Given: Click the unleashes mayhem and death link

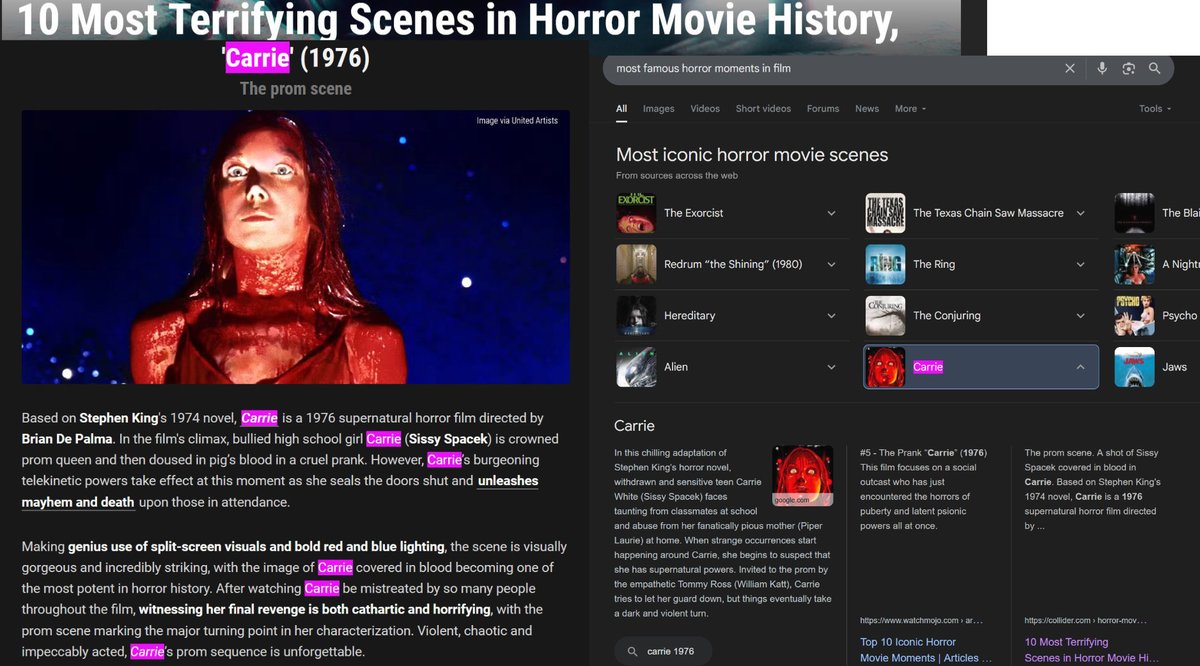Looking at the screenshot, I should click(x=280, y=491).
